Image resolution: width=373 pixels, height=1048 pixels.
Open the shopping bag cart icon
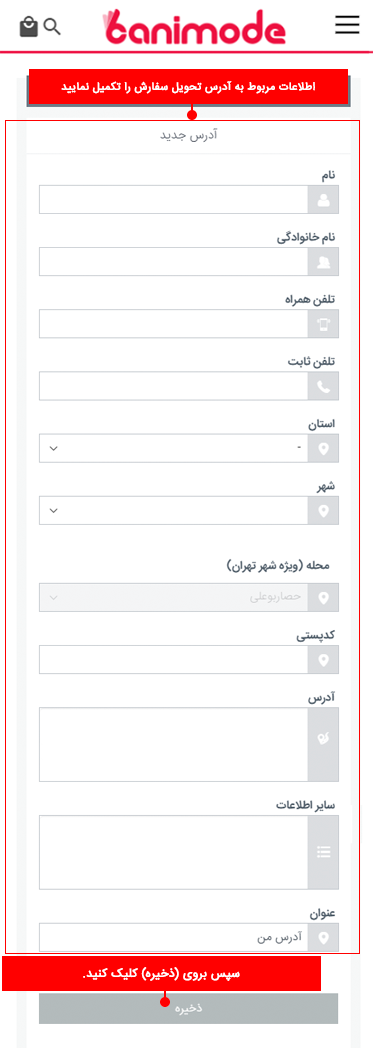tap(28, 27)
